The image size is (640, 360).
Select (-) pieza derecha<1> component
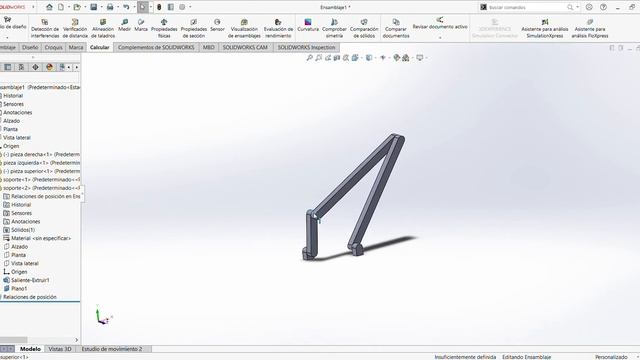coord(41,154)
